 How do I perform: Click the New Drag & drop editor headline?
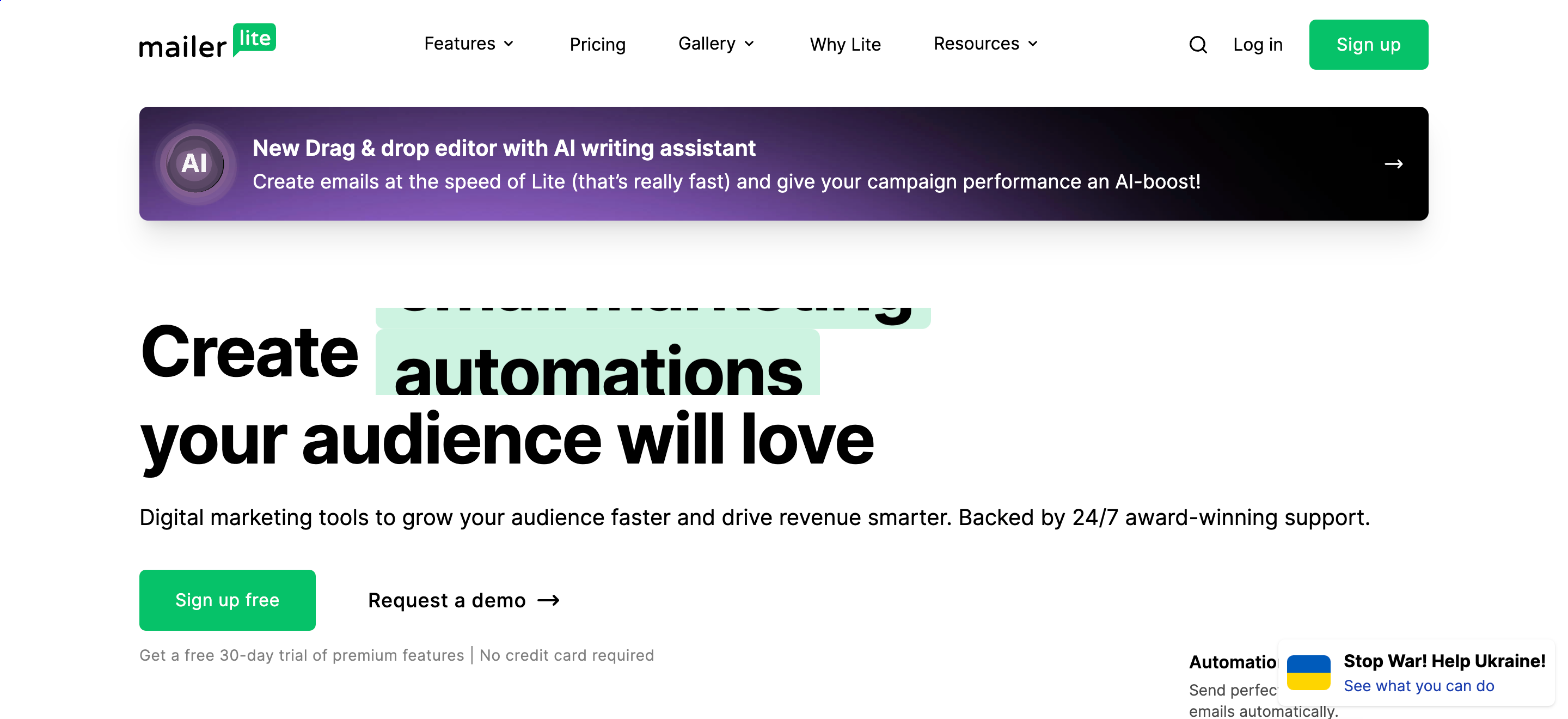(x=504, y=148)
